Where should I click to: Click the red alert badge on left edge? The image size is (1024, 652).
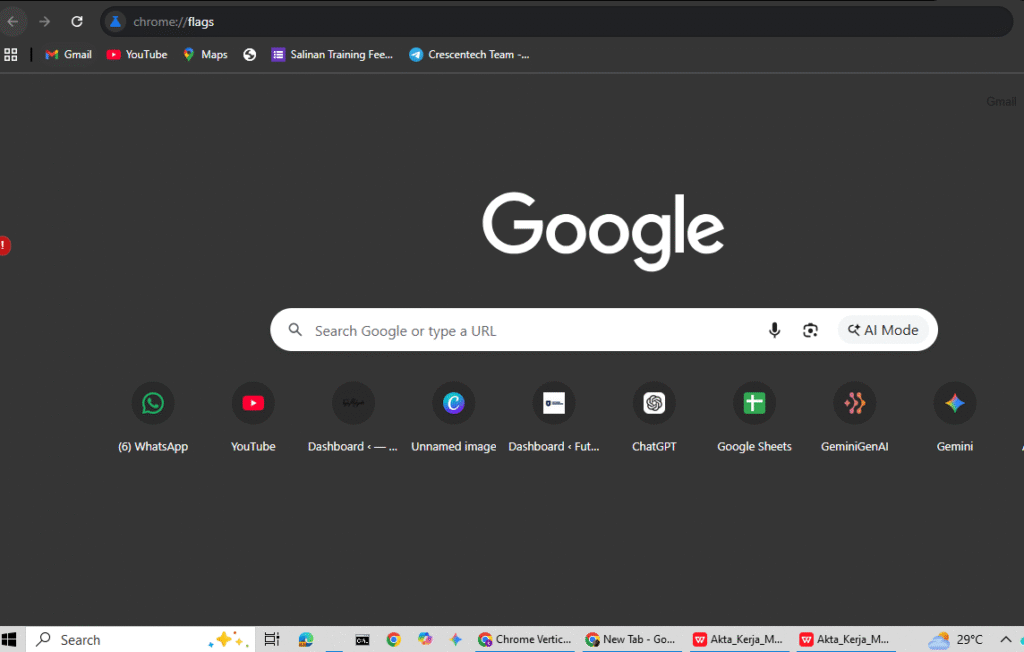tap(4, 245)
